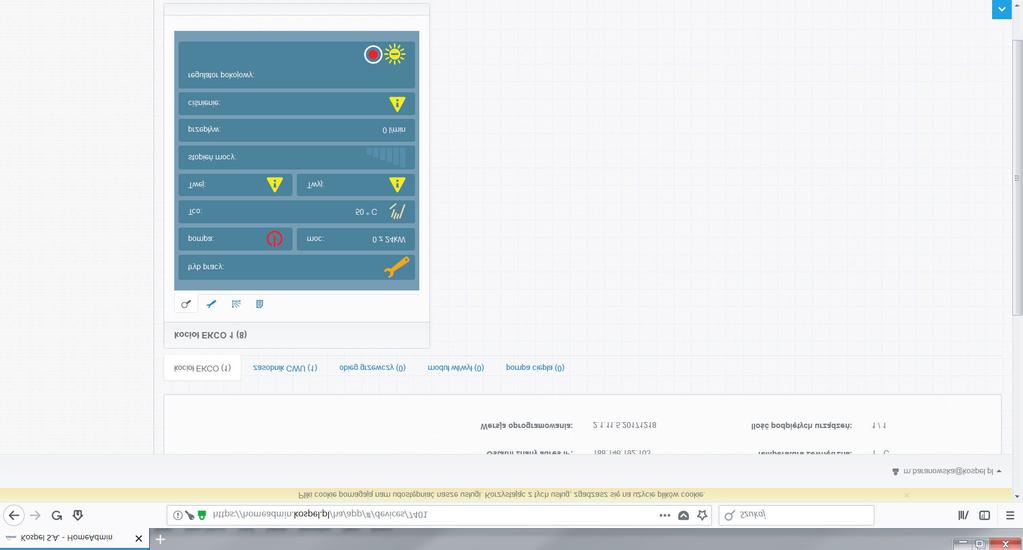Switch to the zasobnik CWU (1) tab
This screenshot has width=1023, height=550.
285,368
